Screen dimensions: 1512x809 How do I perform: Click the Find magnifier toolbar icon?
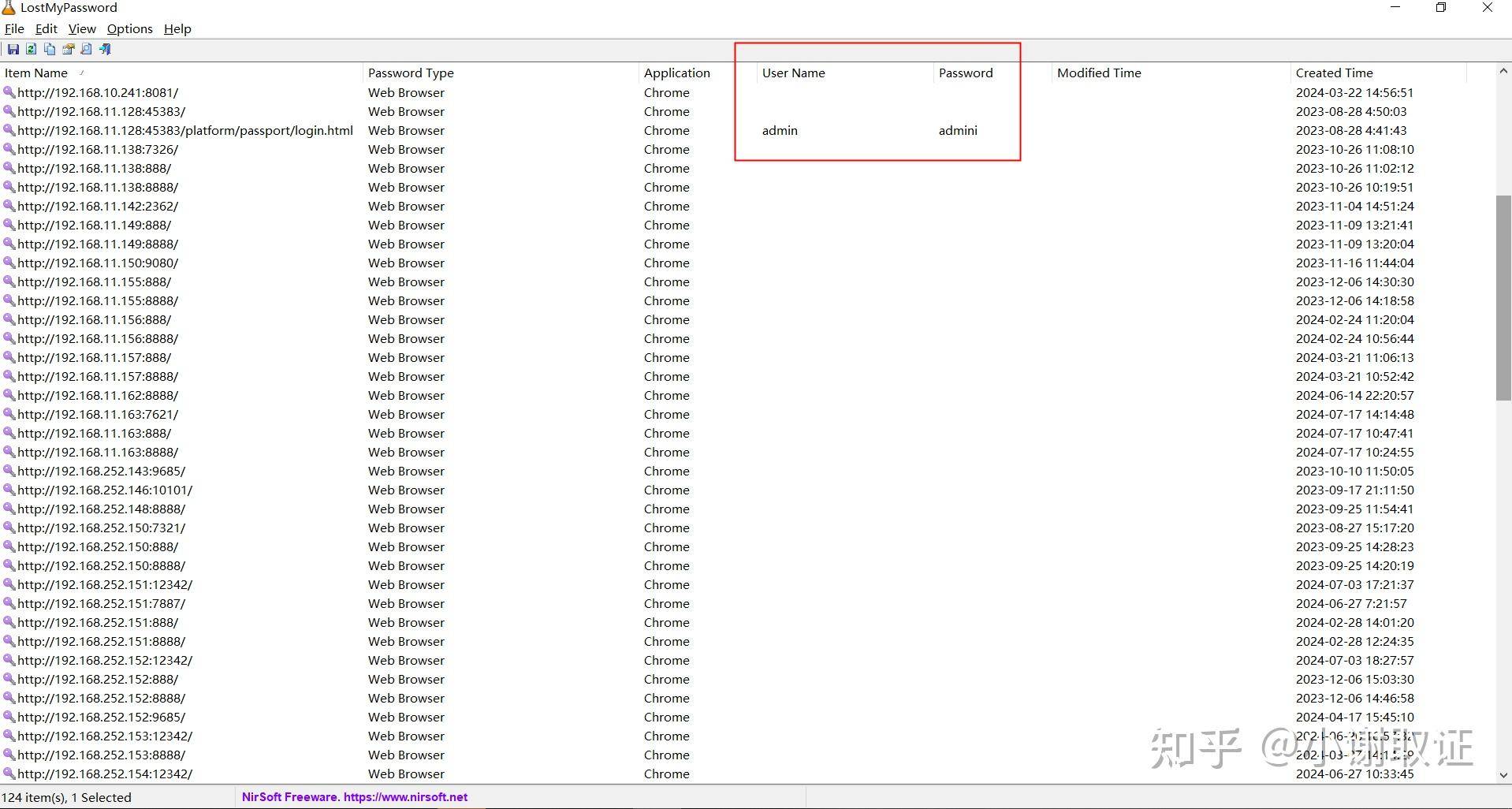point(87,49)
